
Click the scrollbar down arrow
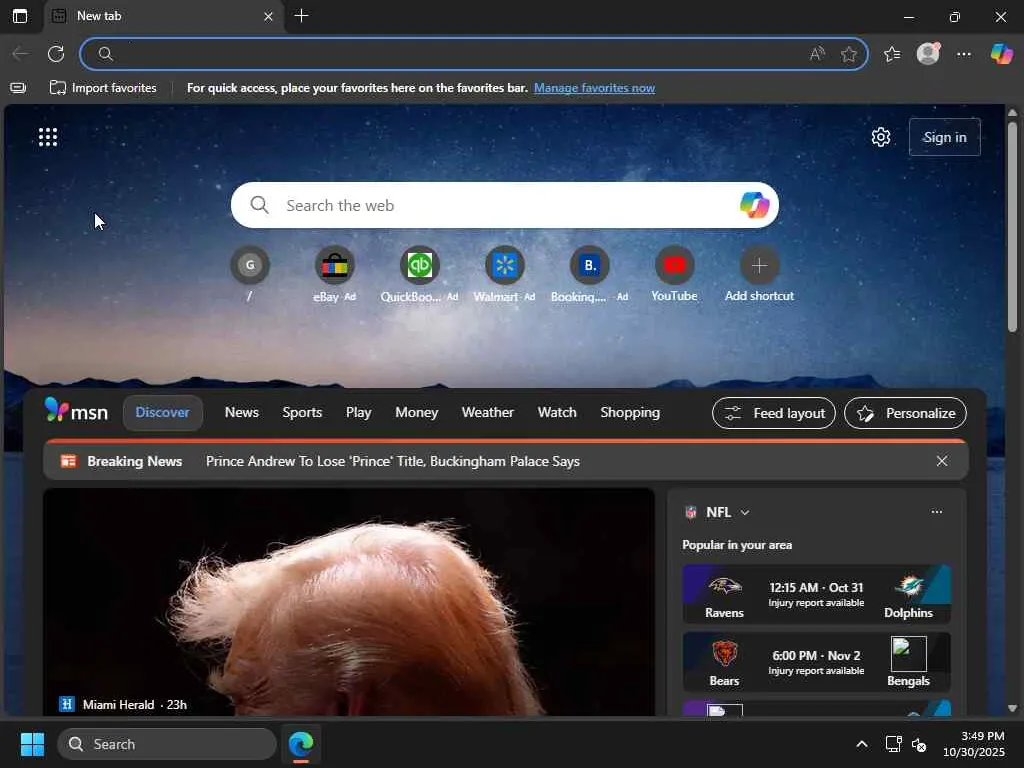click(x=1012, y=708)
